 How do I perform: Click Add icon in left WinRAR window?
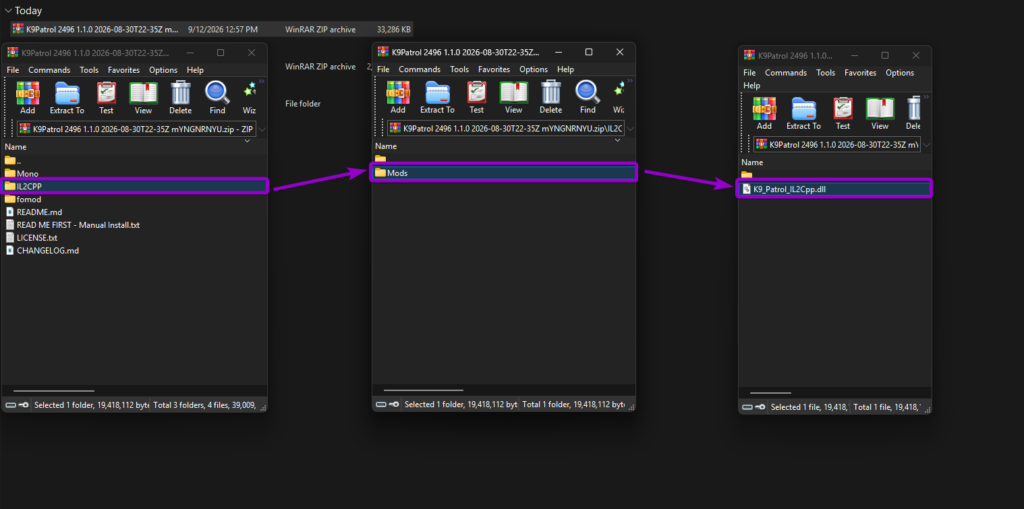(x=27, y=98)
